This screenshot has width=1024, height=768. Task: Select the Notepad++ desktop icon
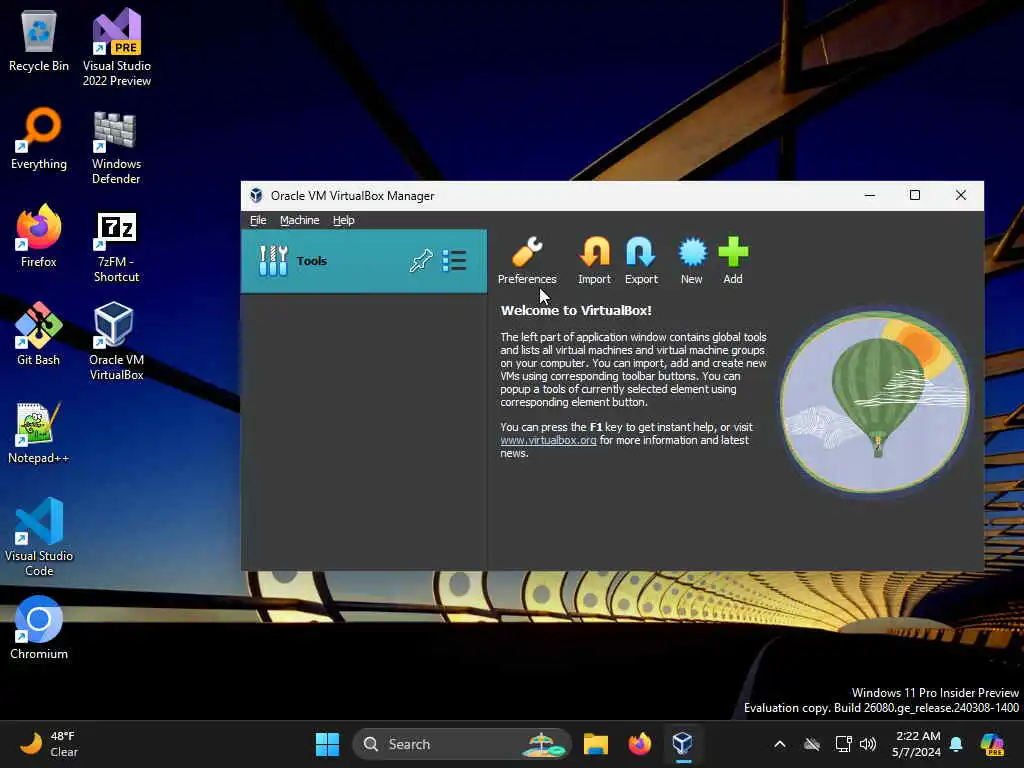(39, 433)
